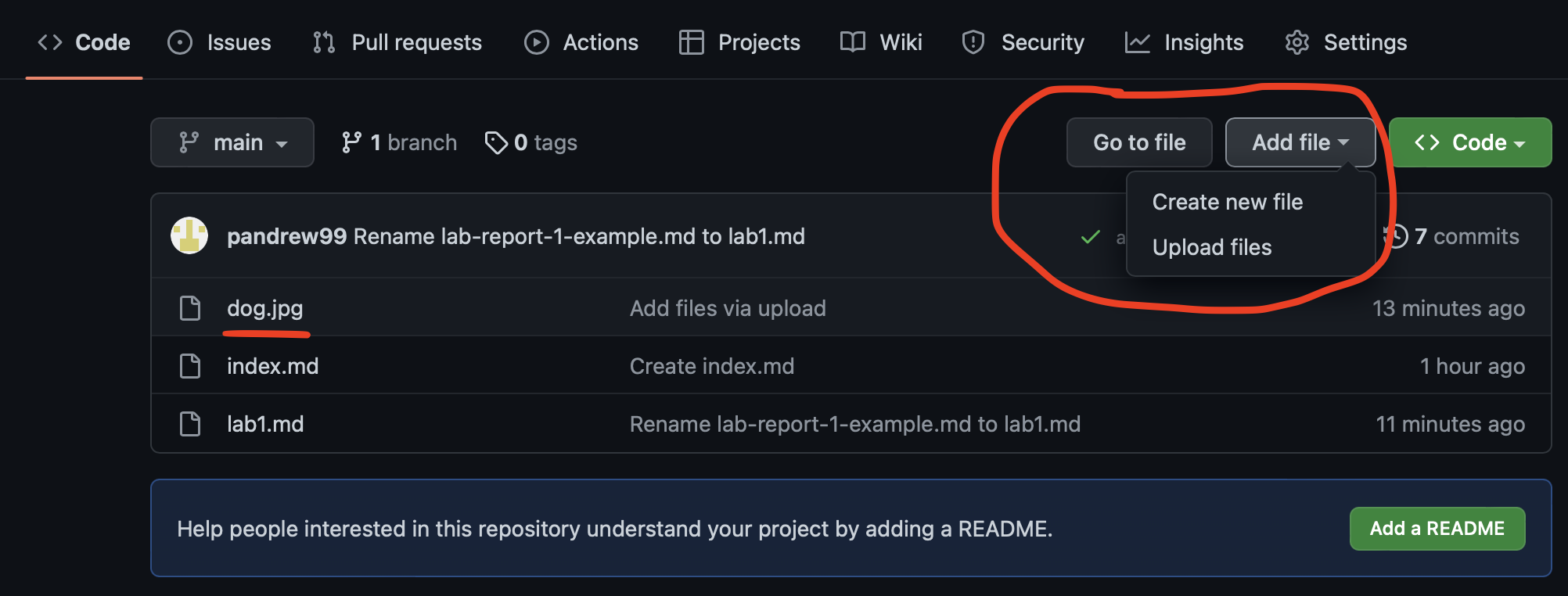The image size is (1568, 596).
Task: Go to the Actions tab
Action: (581, 42)
